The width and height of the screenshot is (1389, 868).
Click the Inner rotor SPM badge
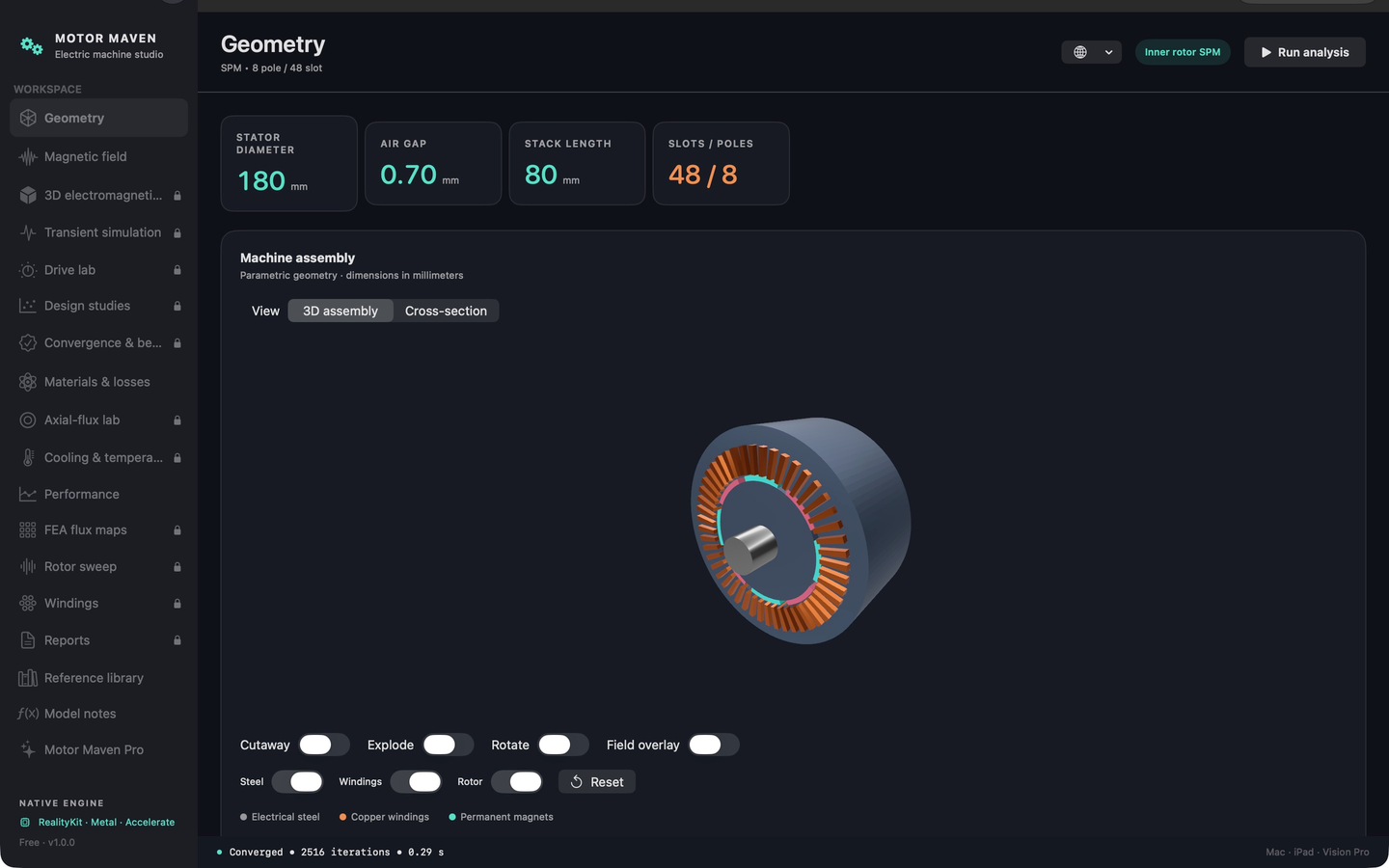tap(1183, 52)
